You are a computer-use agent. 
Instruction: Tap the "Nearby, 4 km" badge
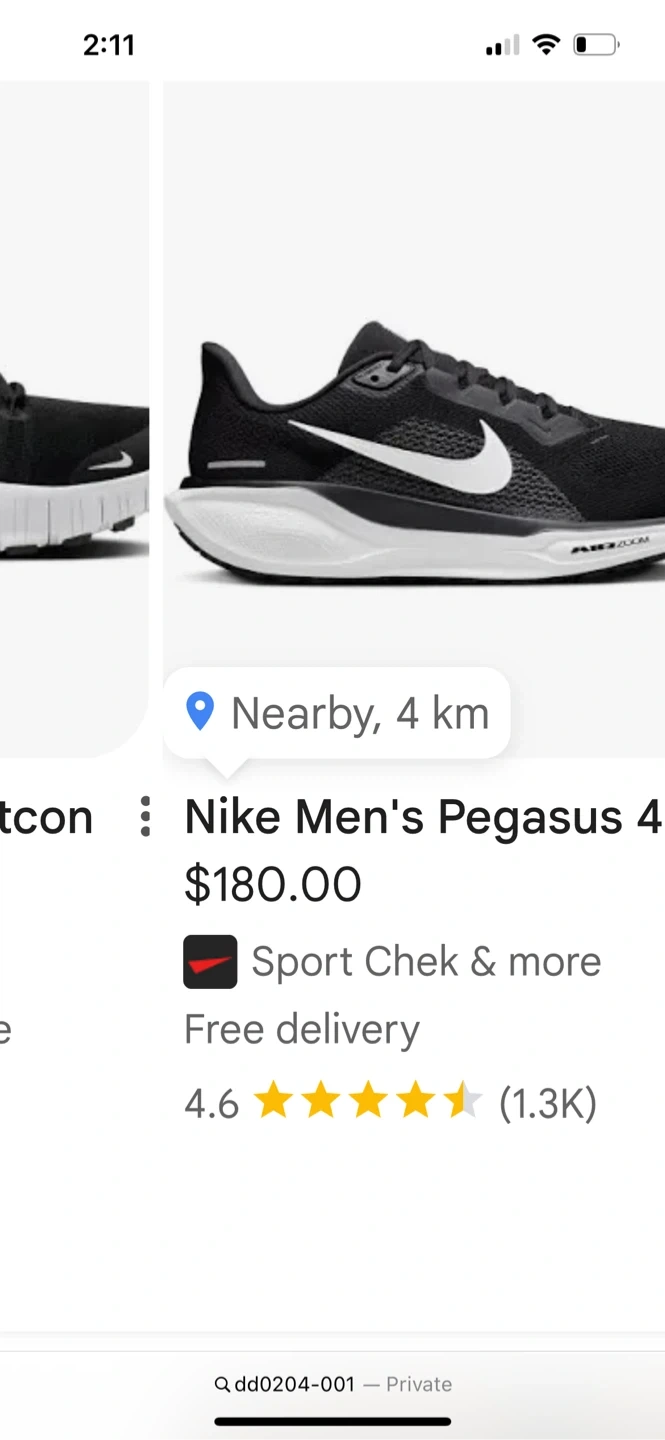337,713
